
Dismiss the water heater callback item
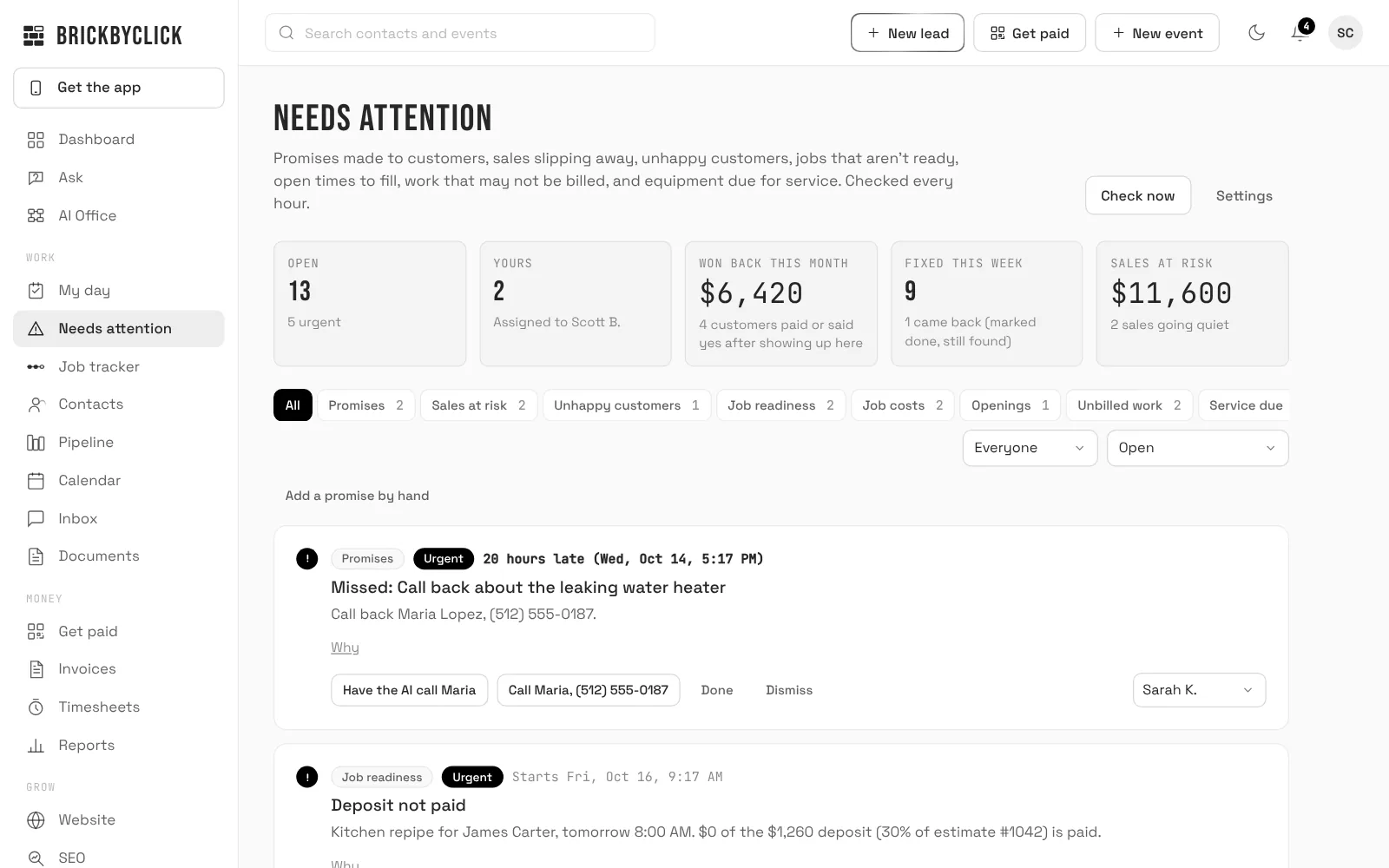pos(789,690)
